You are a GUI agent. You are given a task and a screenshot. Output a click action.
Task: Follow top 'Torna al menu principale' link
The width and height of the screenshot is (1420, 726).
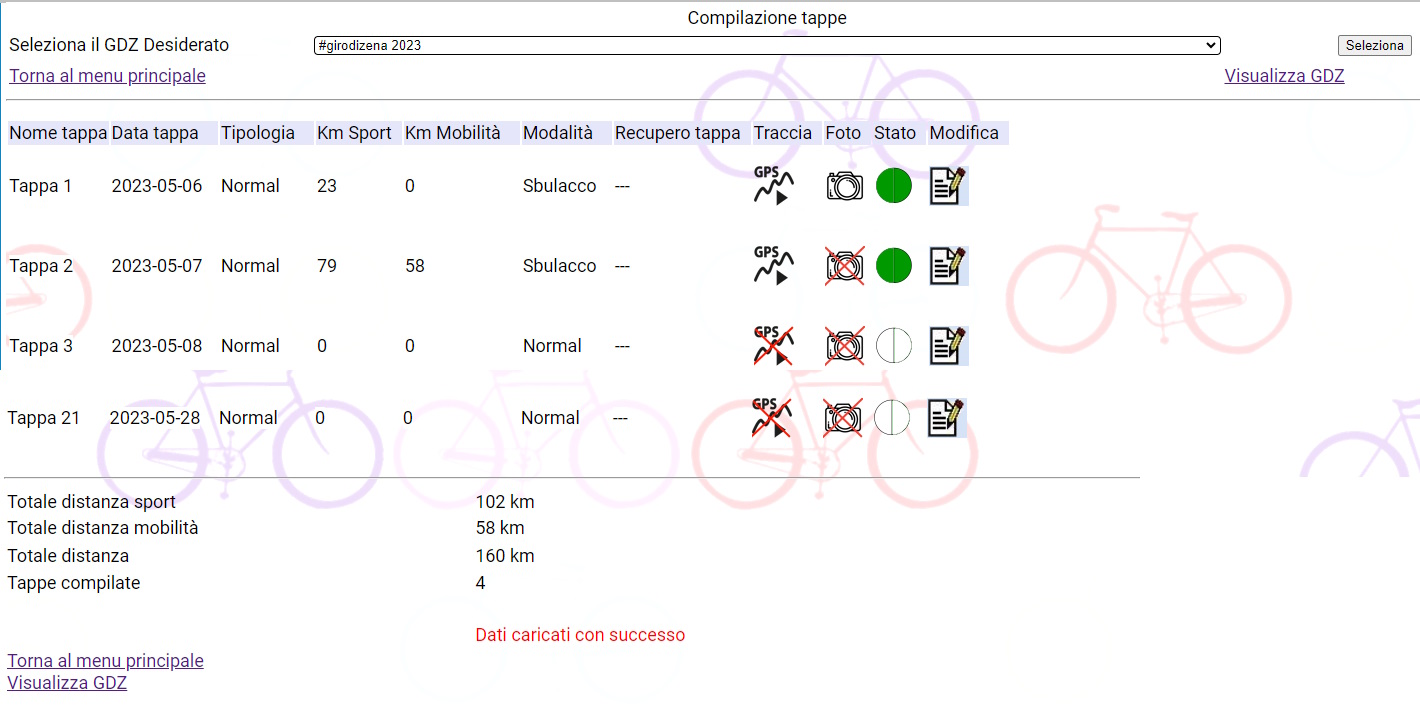pyautogui.click(x=108, y=76)
